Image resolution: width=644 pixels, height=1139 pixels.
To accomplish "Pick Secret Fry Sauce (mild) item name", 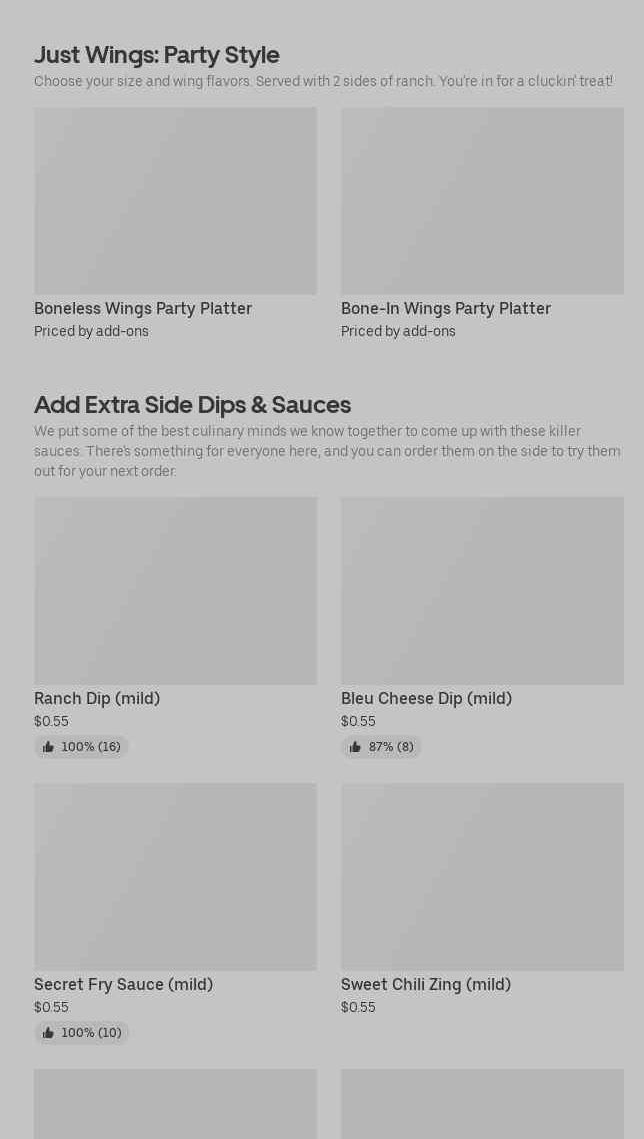I will coord(123,984).
